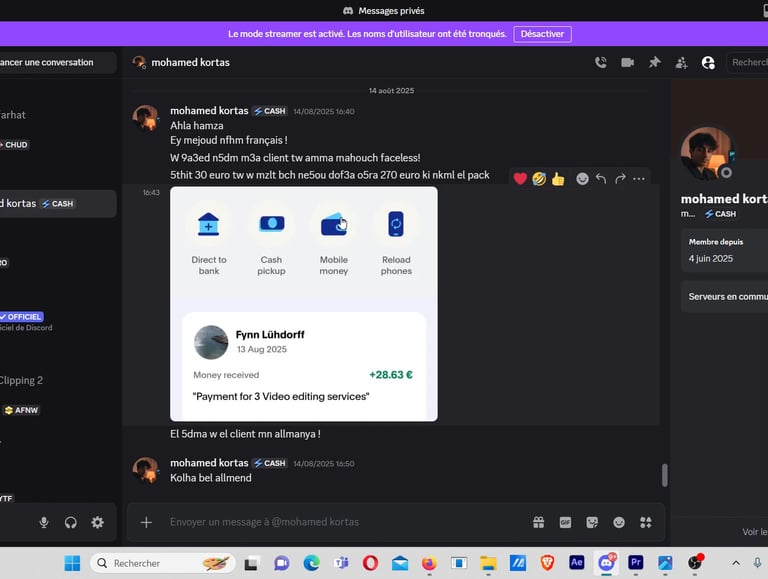The width and height of the screenshot is (768, 579).
Task: Reply to the message arrow icon
Action: [601, 179]
